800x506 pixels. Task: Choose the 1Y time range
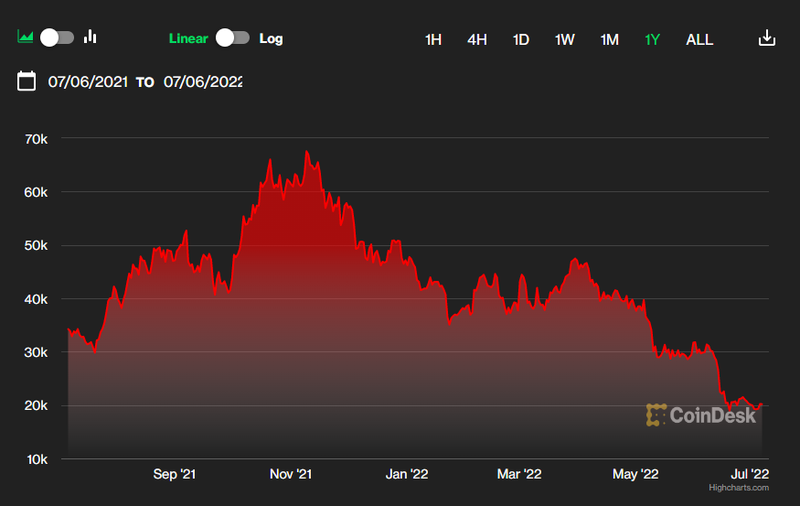(653, 40)
